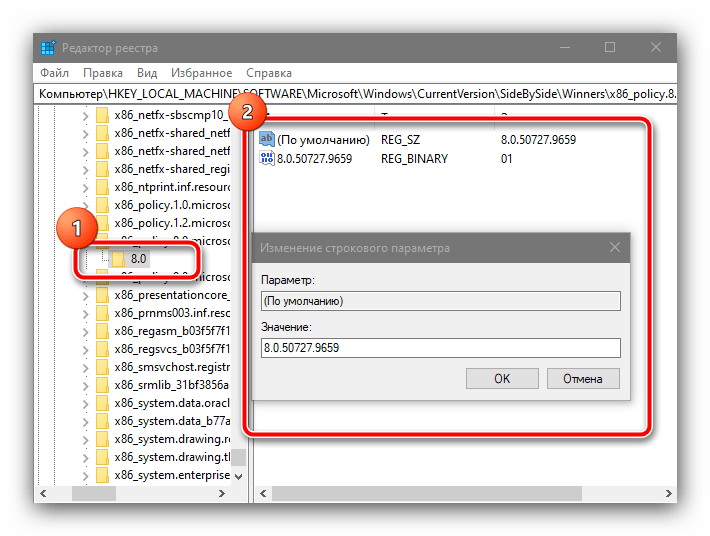Image resolution: width=710 pixels, height=536 pixels.
Task: Select the x86_system.drawing.r key label
Action: [172, 439]
